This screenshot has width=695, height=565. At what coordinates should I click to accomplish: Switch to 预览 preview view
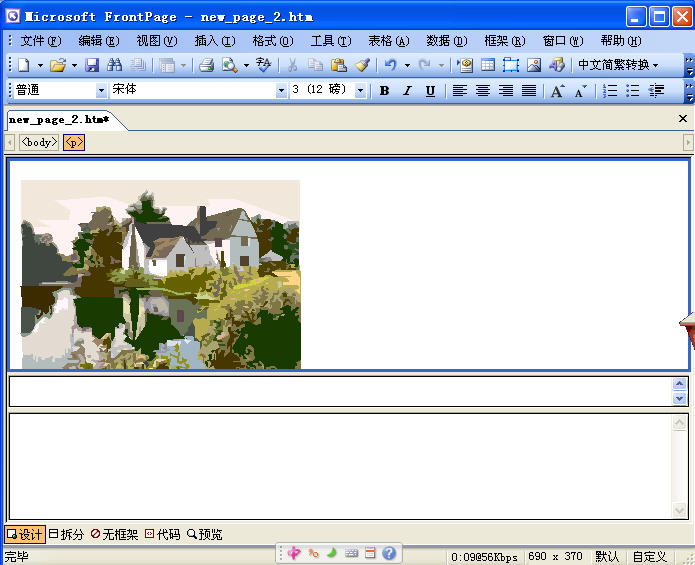pos(204,534)
